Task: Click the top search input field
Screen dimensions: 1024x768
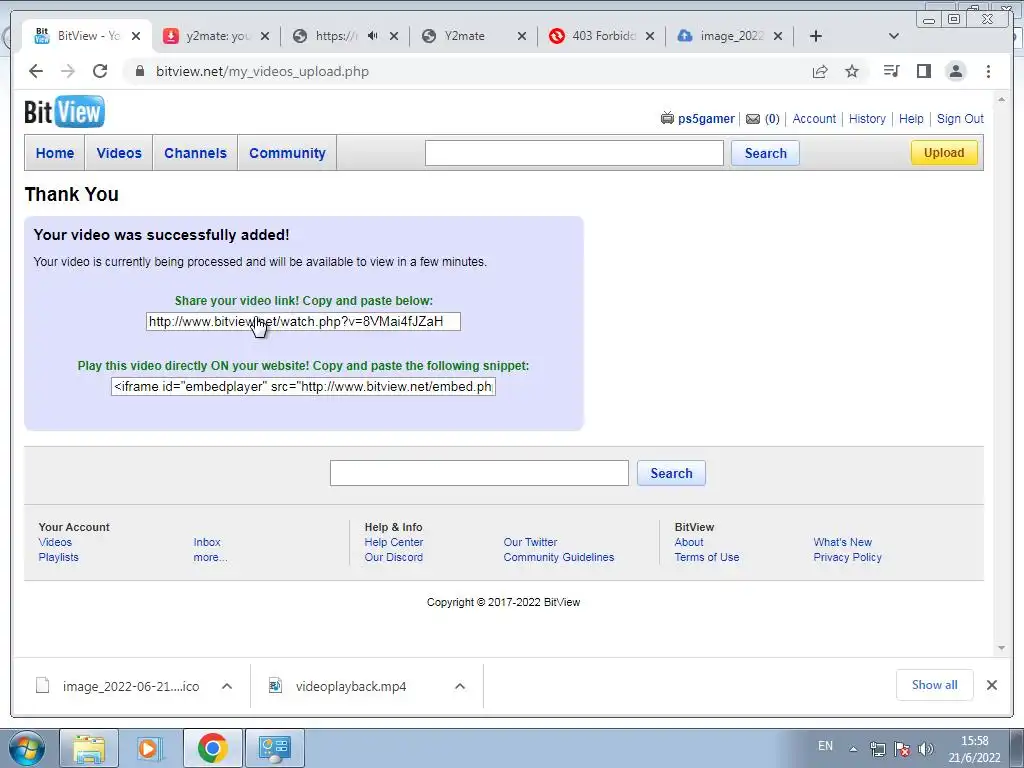Action: point(574,153)
